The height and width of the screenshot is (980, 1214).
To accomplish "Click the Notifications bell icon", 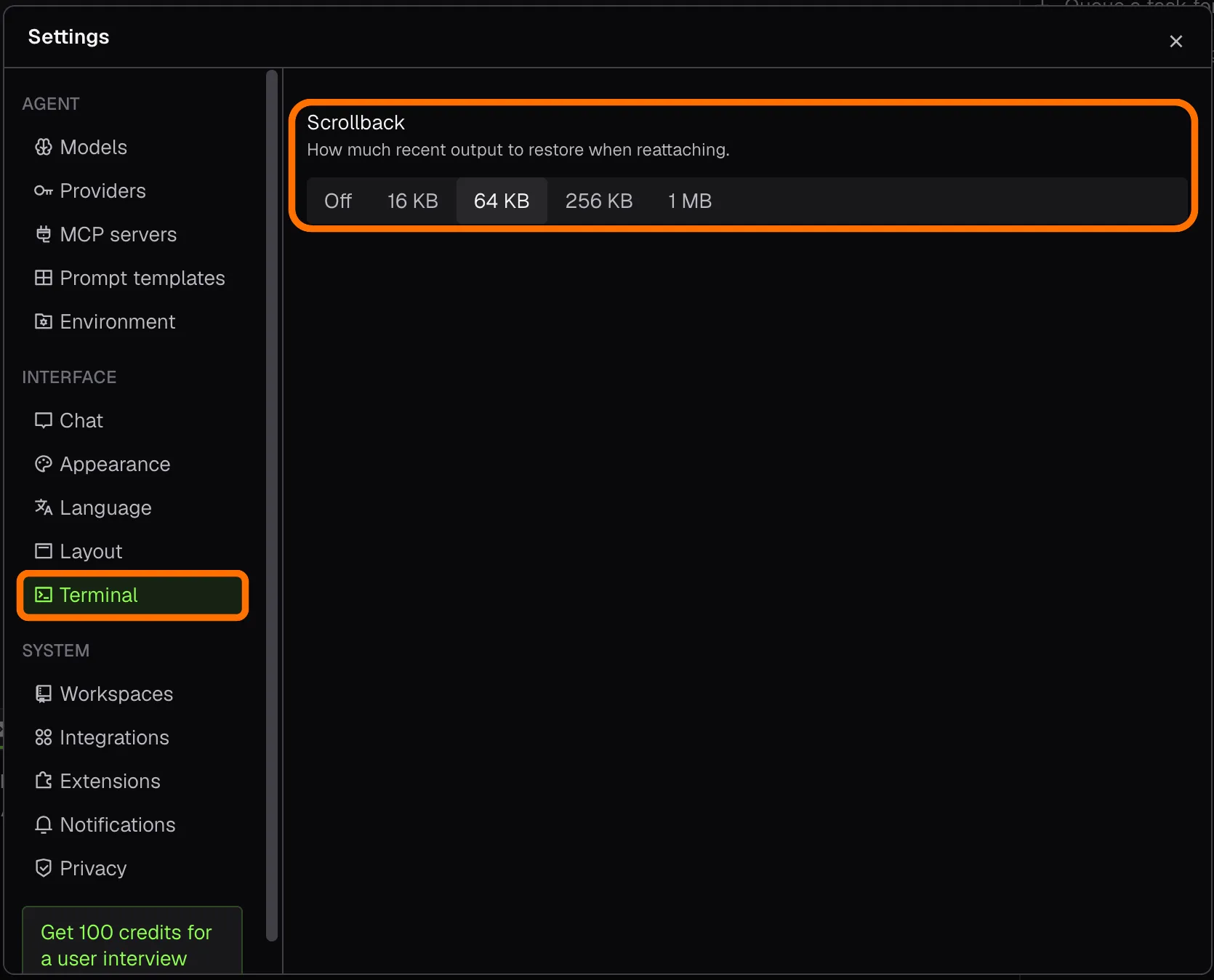I will 44,825.
